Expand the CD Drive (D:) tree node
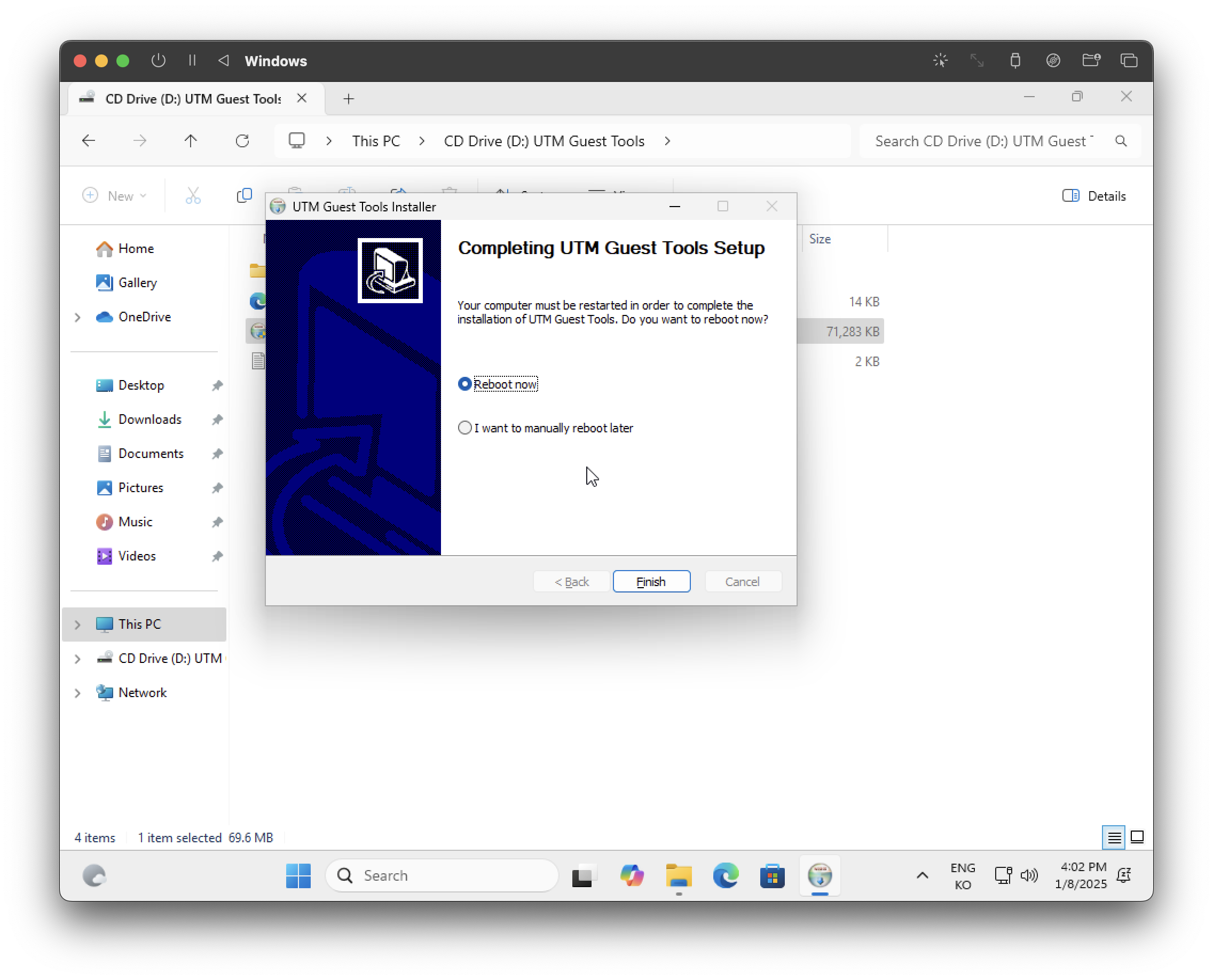The image size is (1213, 980). pos(78,659)
